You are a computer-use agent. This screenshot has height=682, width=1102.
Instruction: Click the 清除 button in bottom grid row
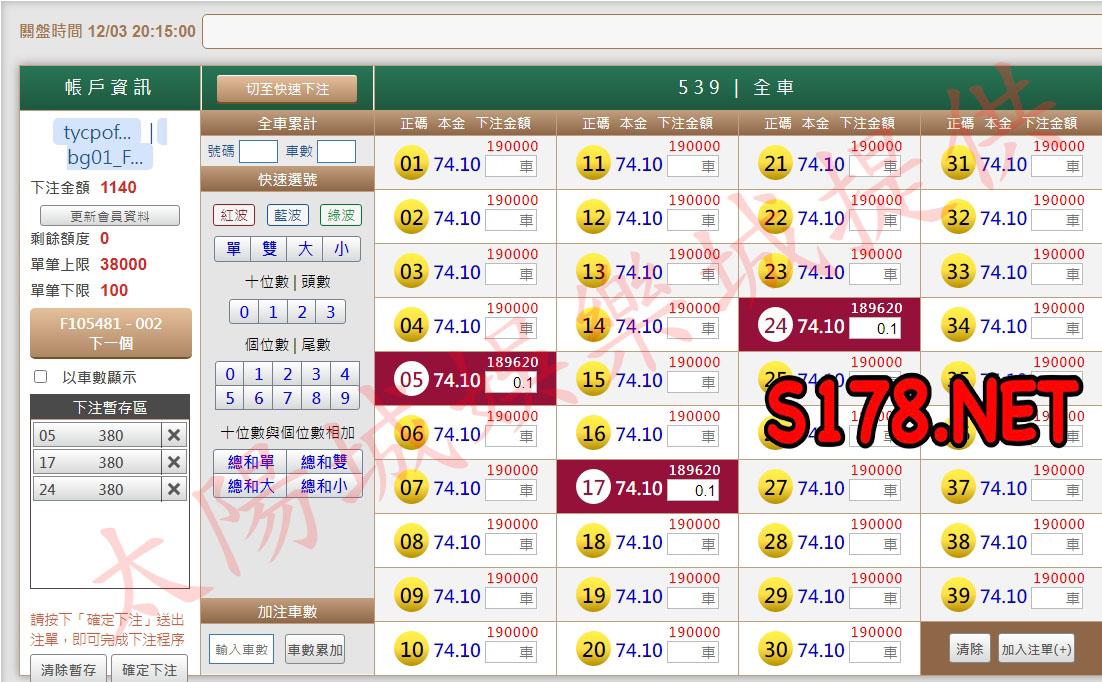coord(970,649)
